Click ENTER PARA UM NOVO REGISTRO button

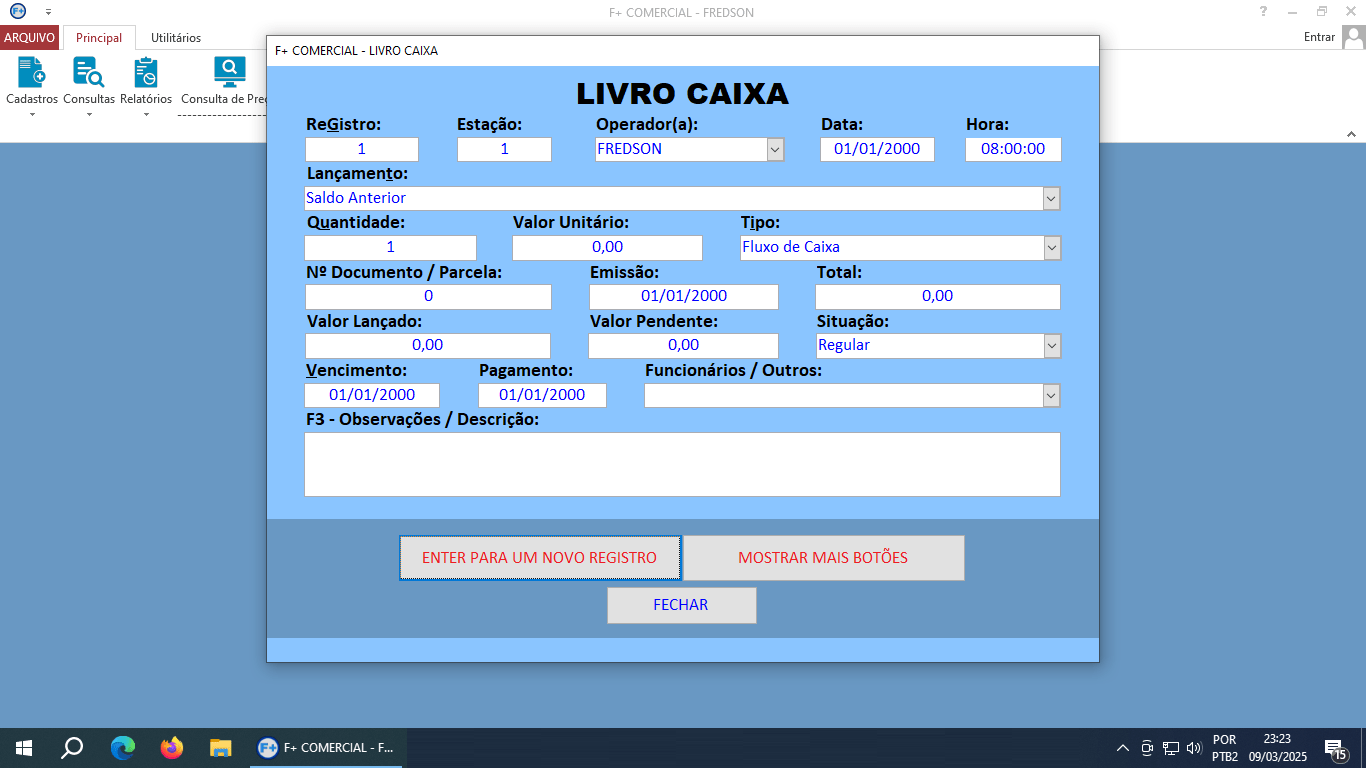[540, 558]
